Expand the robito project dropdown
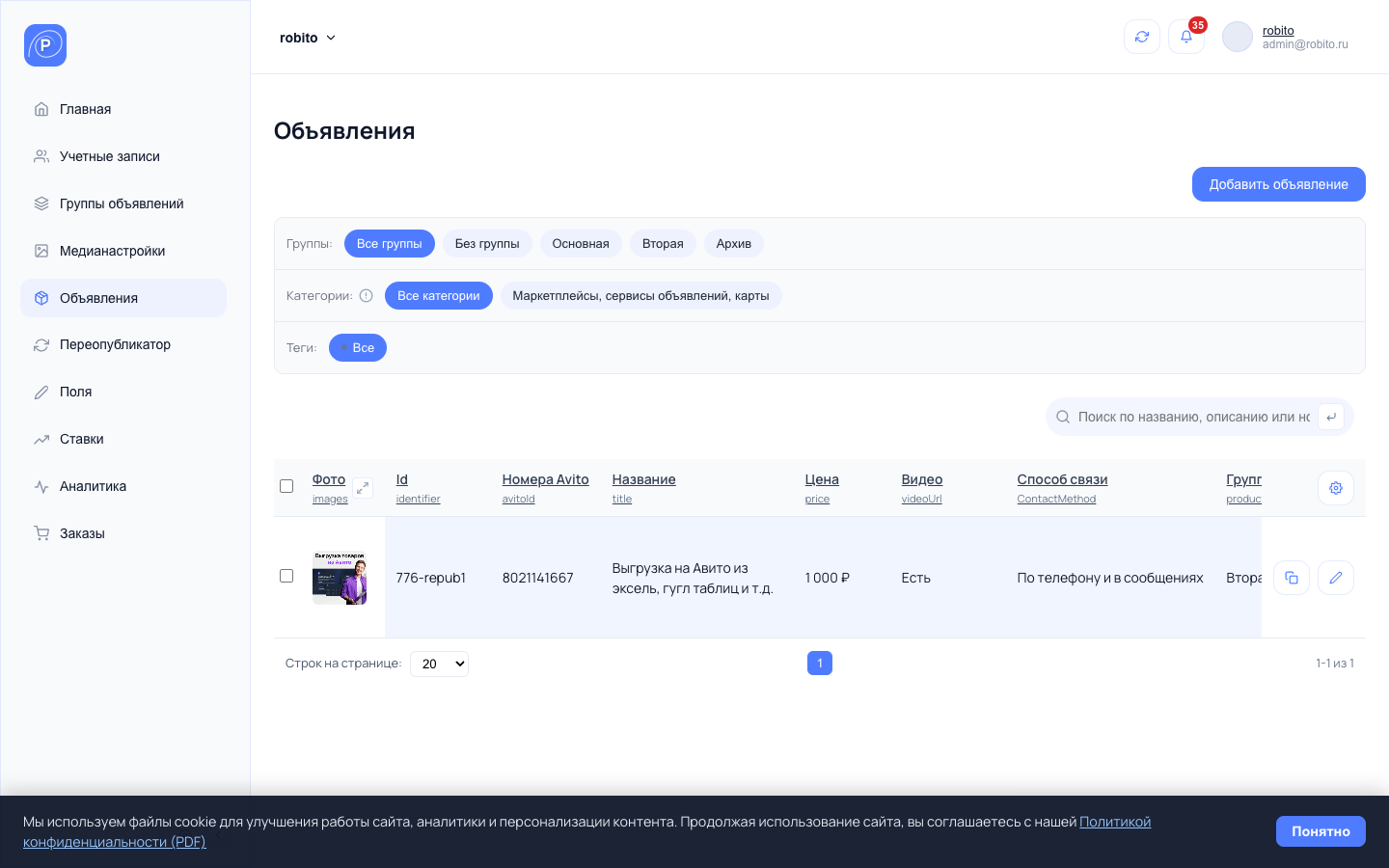This screenshot has width=1389, height=868. [308, 38]
